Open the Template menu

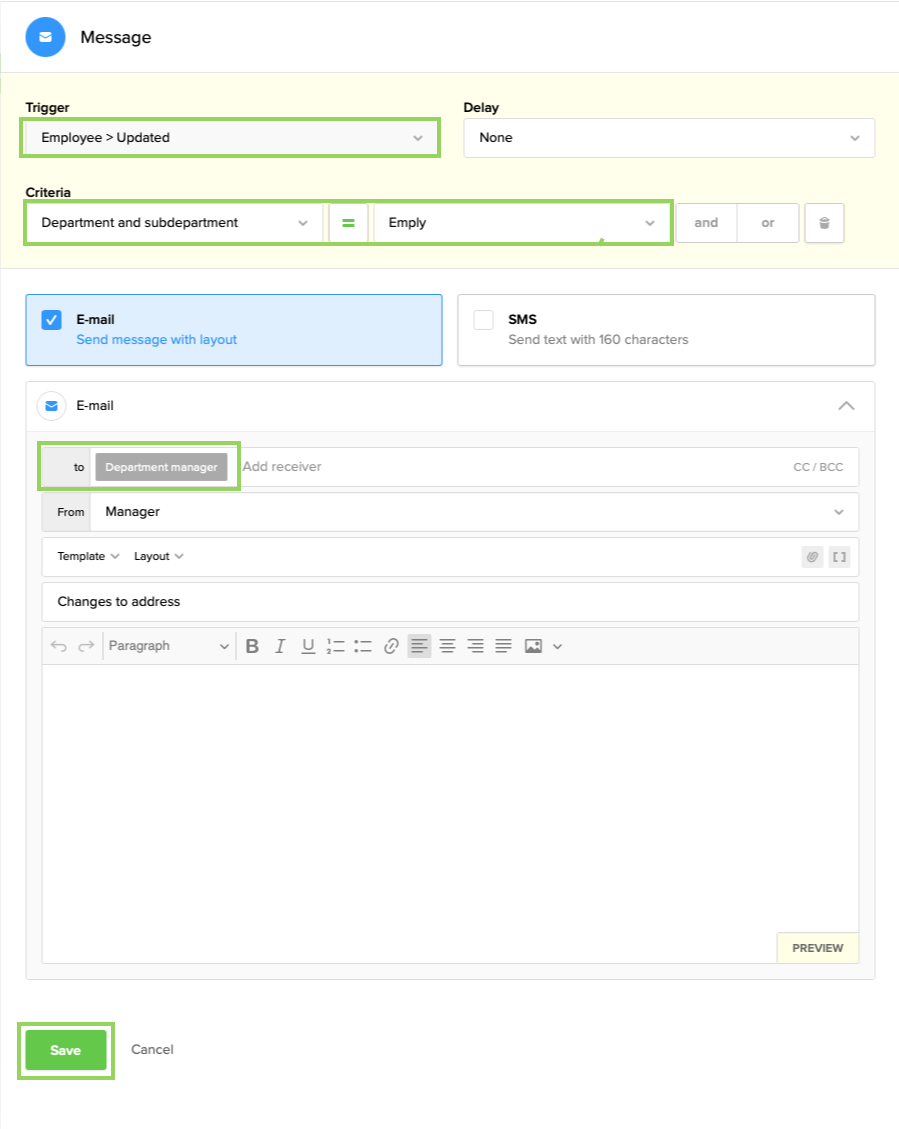[88, 557]
